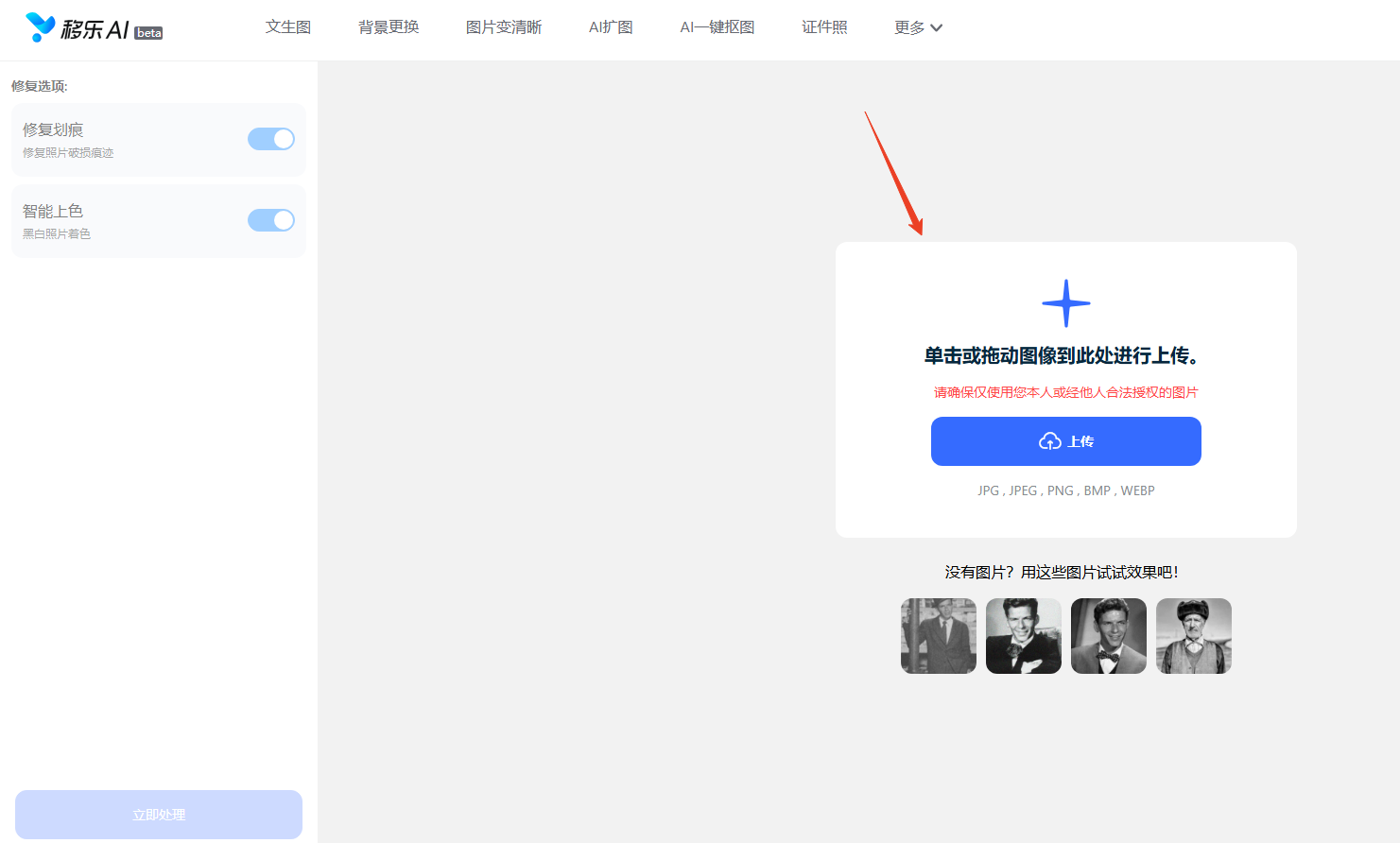
Task: Click the 移乐AI bird logo
Action: coord(41,27)
